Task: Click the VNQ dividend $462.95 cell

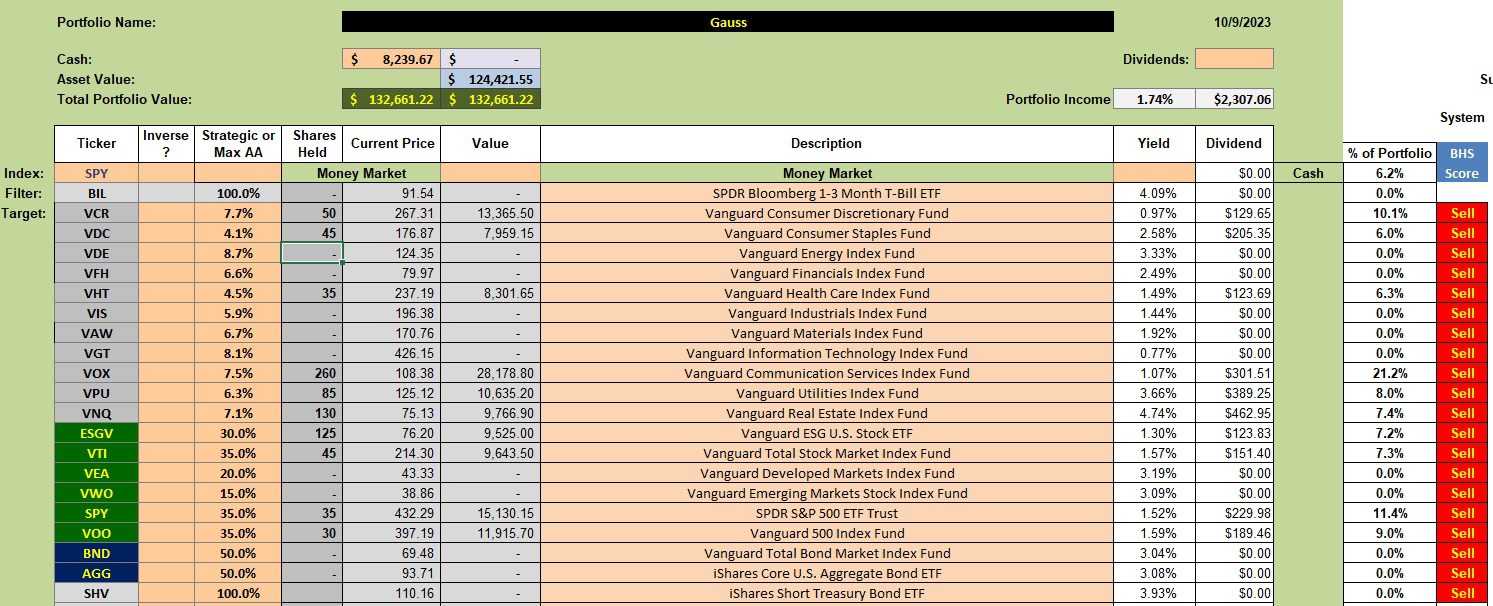Action: (x=1234, y=413)
